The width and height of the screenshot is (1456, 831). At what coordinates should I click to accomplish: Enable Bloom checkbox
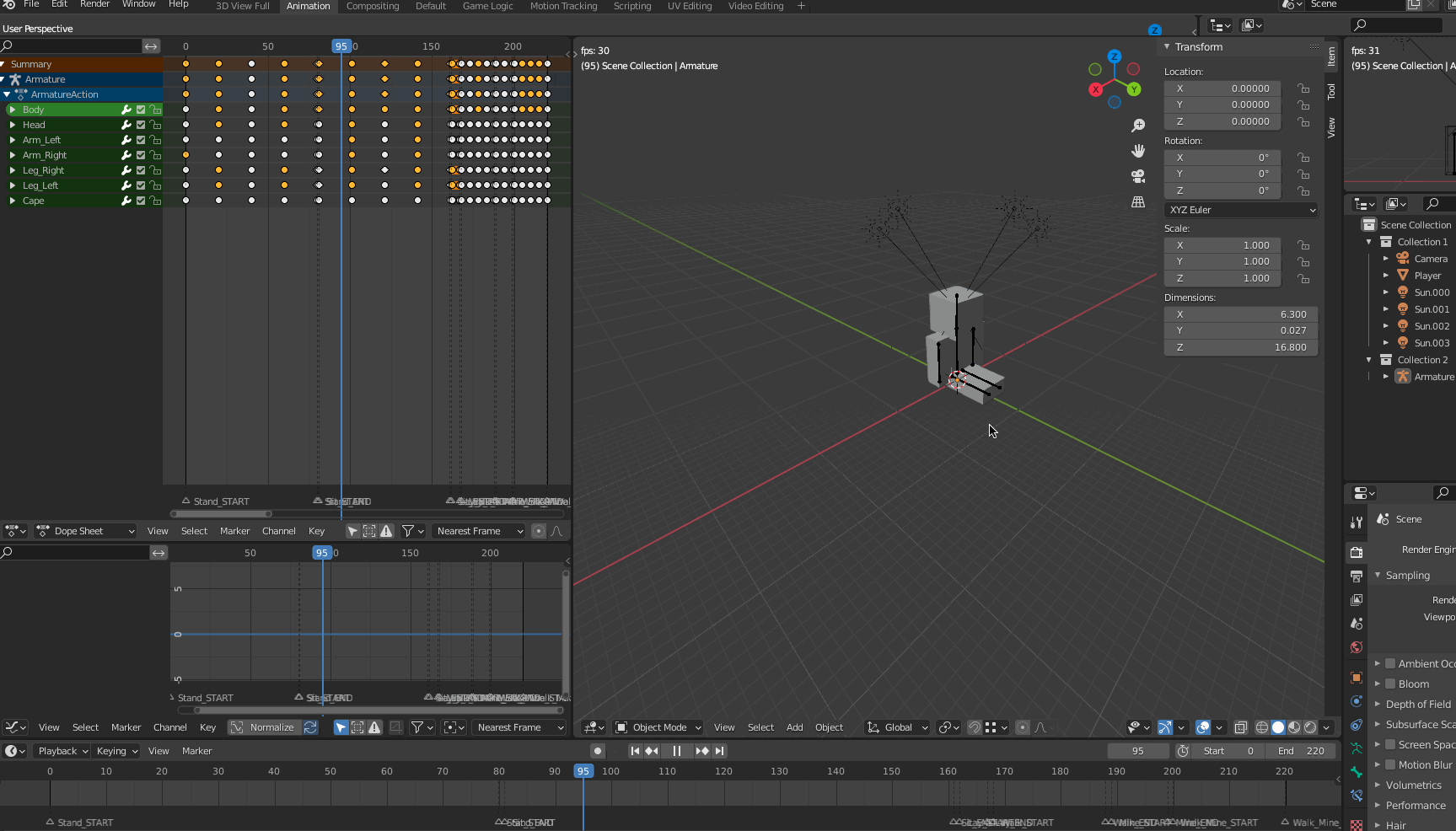pos(1391,684)
